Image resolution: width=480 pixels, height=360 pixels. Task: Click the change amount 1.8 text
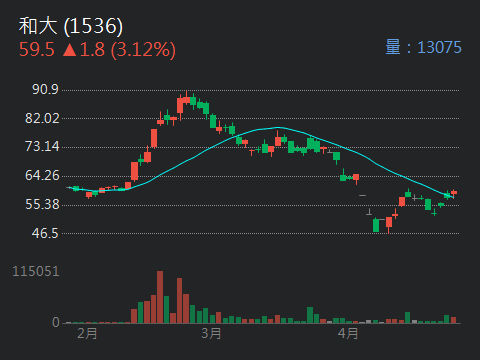[x=92, y=50]
